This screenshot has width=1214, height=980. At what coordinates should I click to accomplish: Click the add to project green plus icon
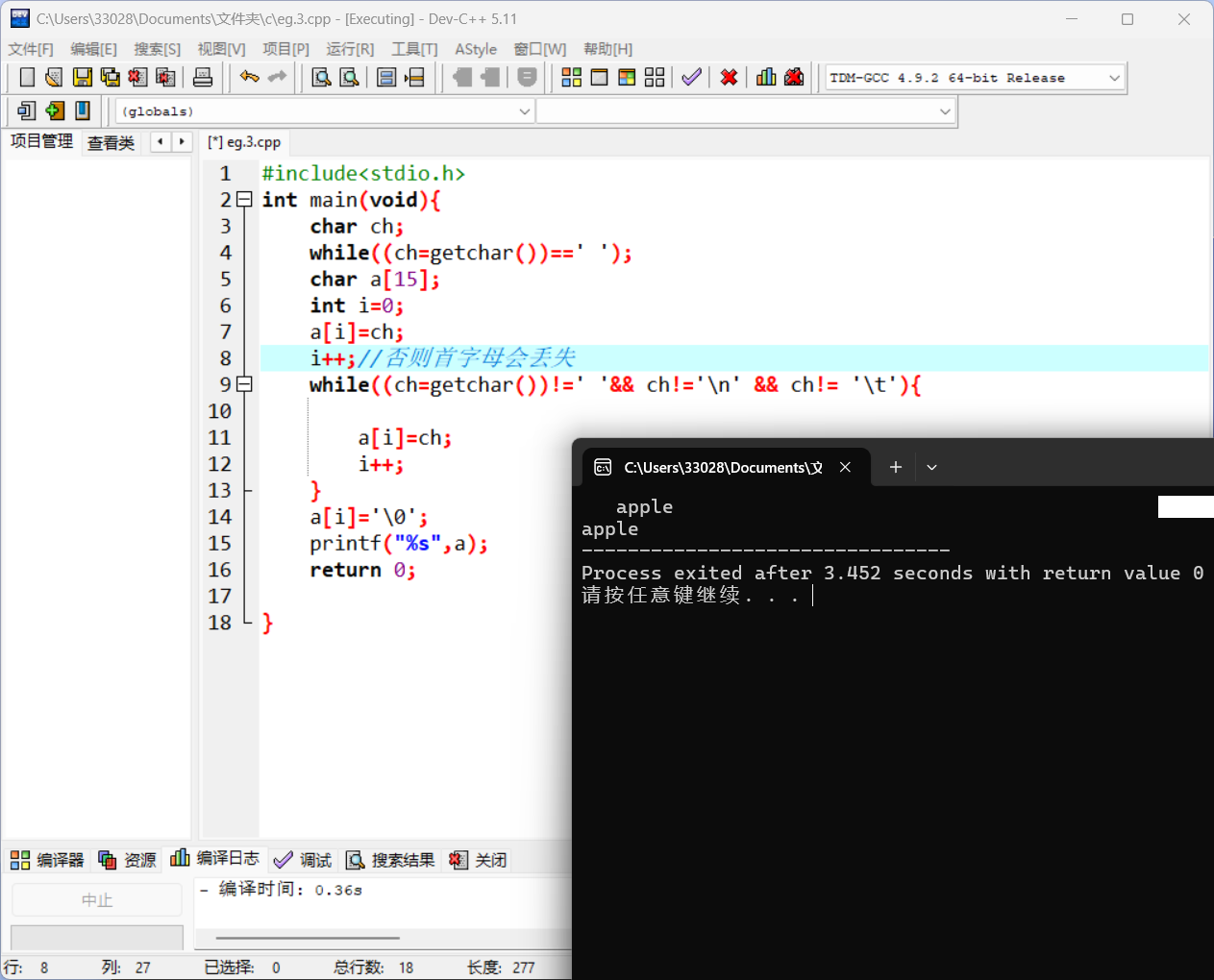tap(55, 111)
